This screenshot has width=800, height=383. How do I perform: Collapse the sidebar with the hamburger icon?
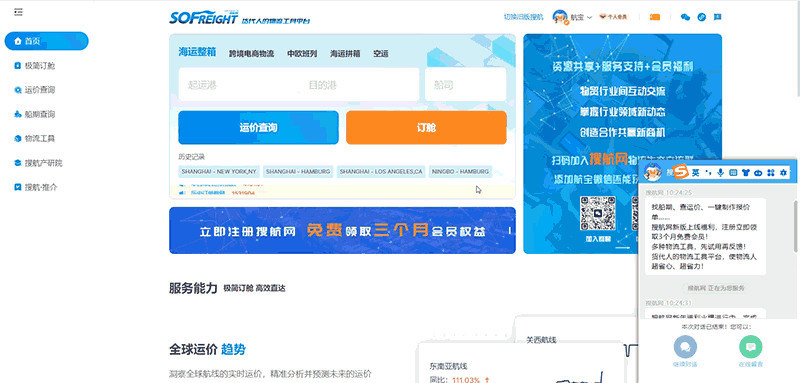pyautogui.click(x=18, y=12)
